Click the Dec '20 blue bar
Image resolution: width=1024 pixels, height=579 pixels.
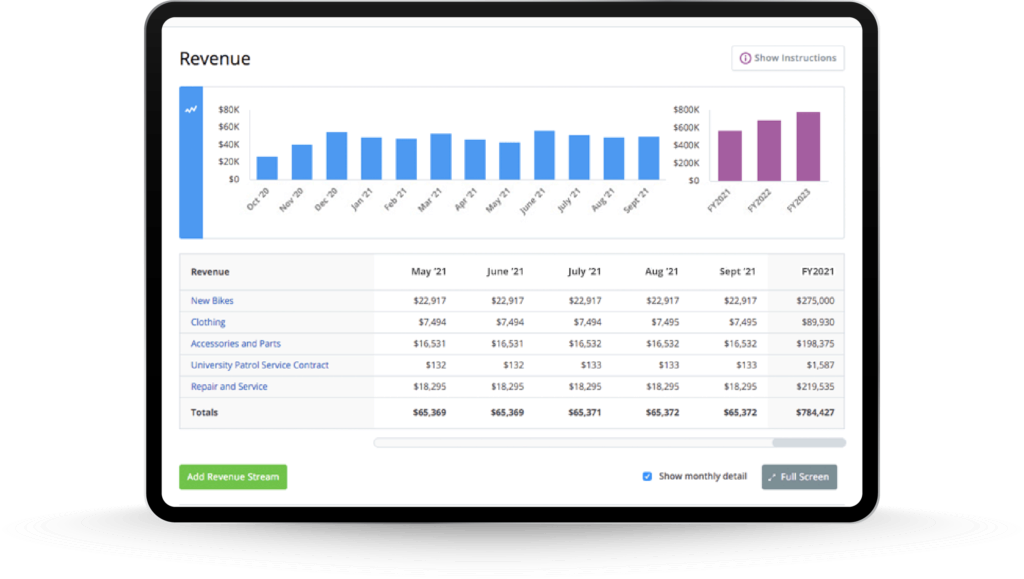[x=337, y=156]
